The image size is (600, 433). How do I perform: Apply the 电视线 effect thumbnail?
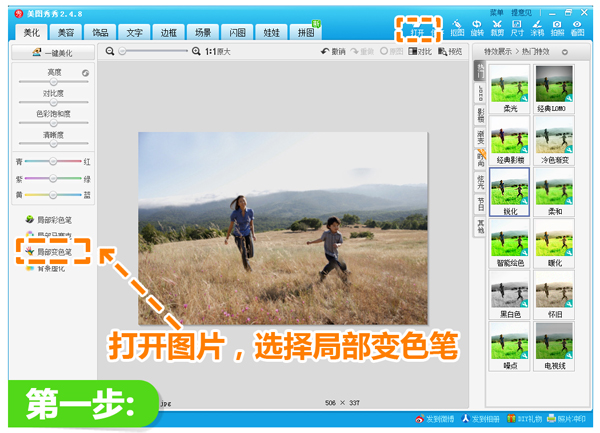(554, 347)
